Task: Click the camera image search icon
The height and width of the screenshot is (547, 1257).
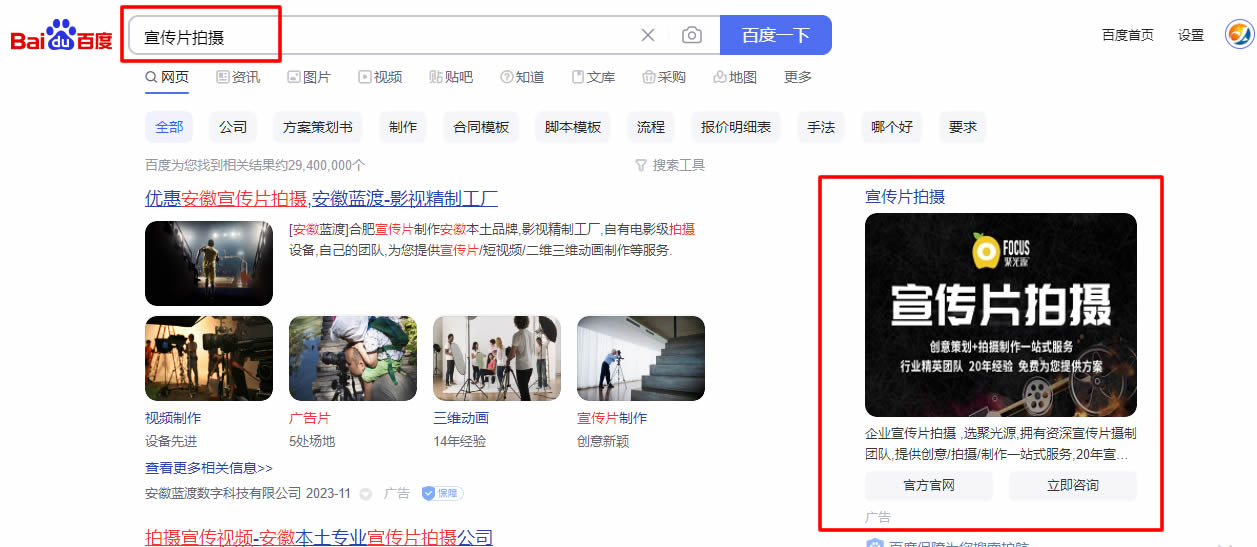Action: (691, 36)
